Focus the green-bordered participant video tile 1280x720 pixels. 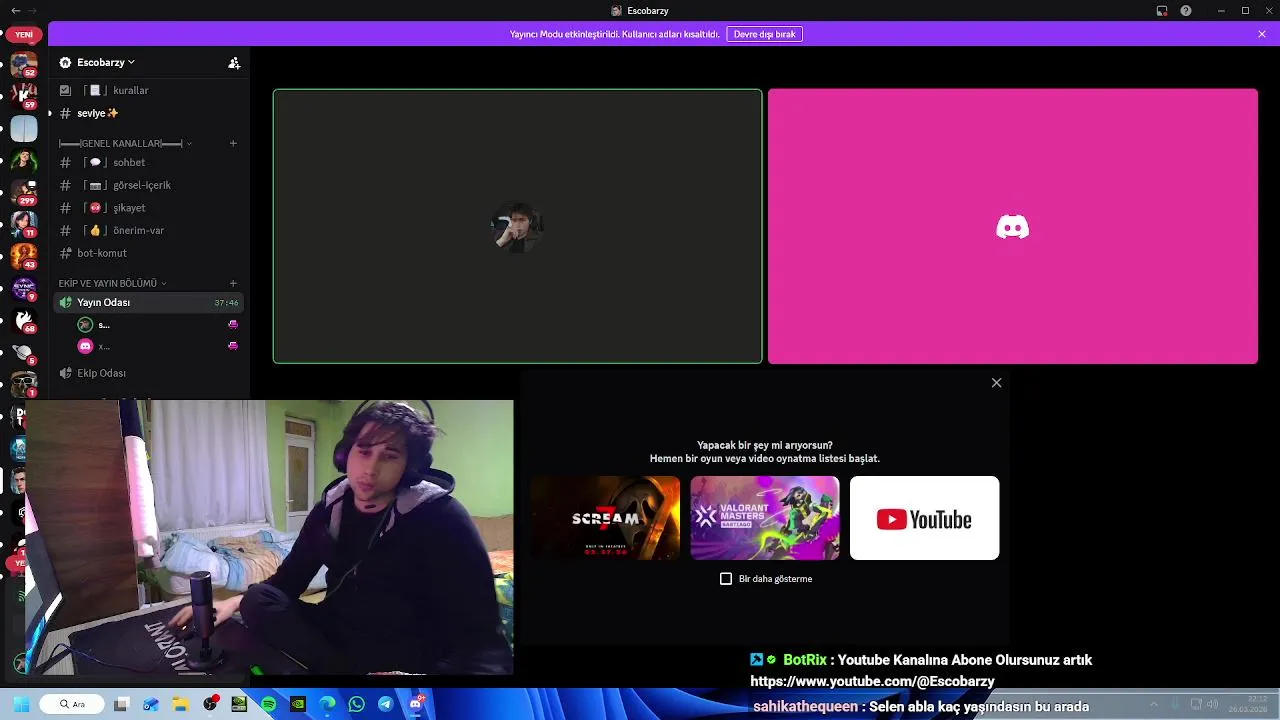click(x=517, y=226)
